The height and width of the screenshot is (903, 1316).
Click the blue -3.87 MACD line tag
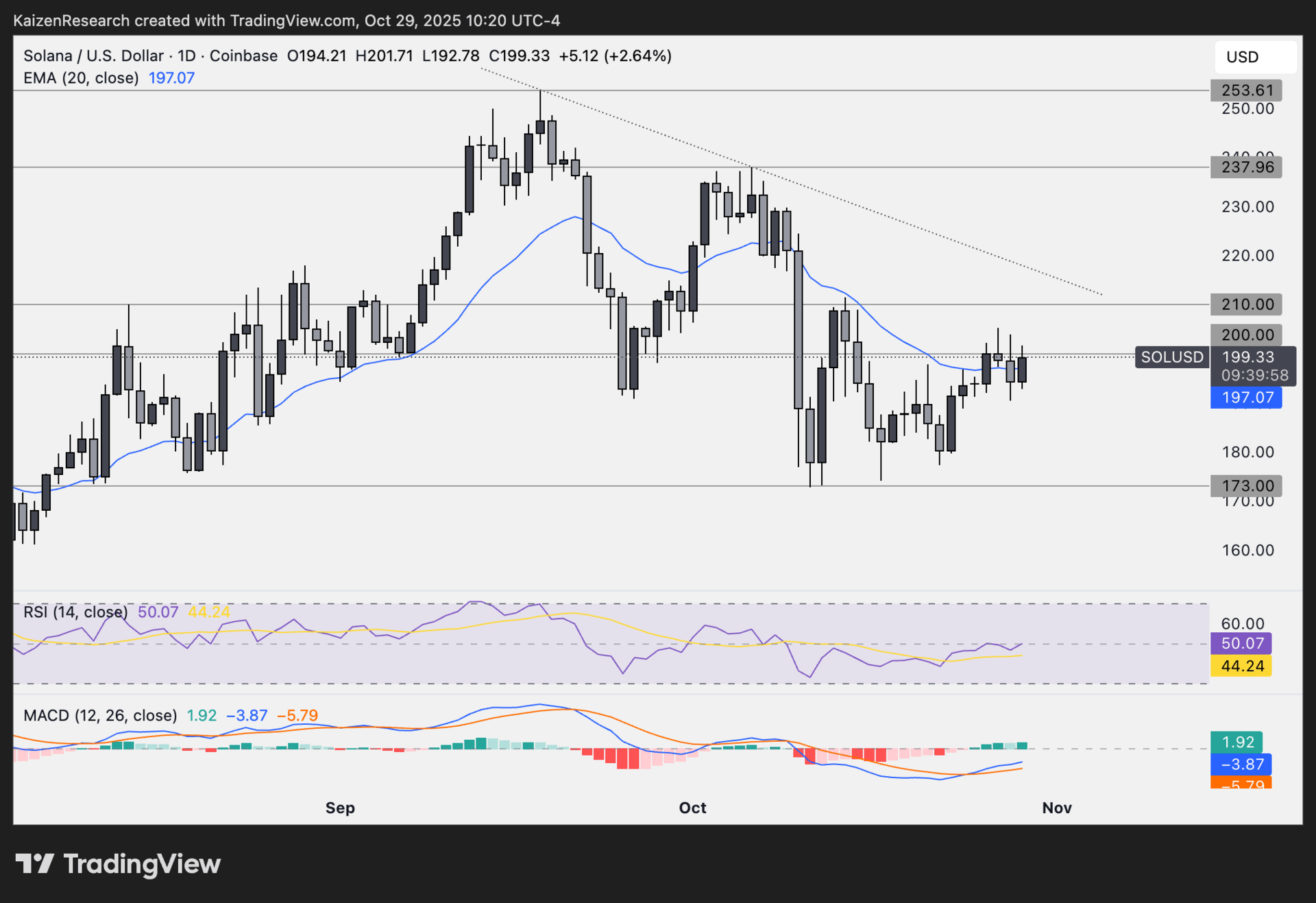coord(1241,764)
